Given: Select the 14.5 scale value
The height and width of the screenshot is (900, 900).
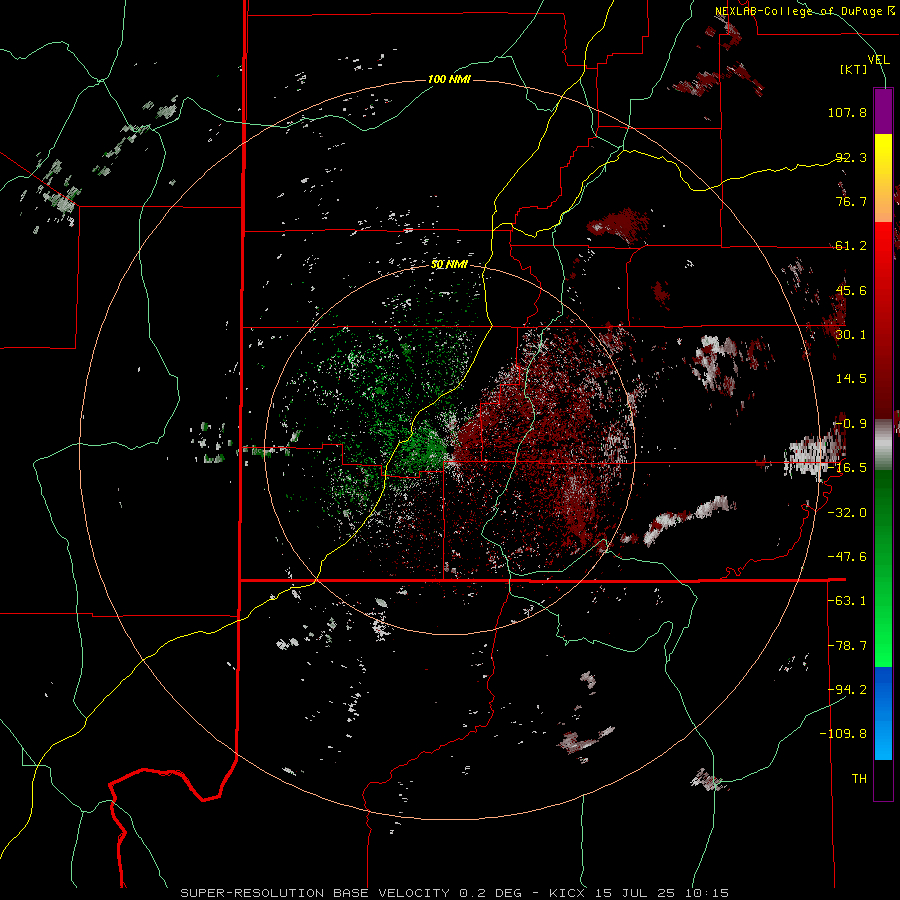Looking at the screenshot, I should coord(851,379).
